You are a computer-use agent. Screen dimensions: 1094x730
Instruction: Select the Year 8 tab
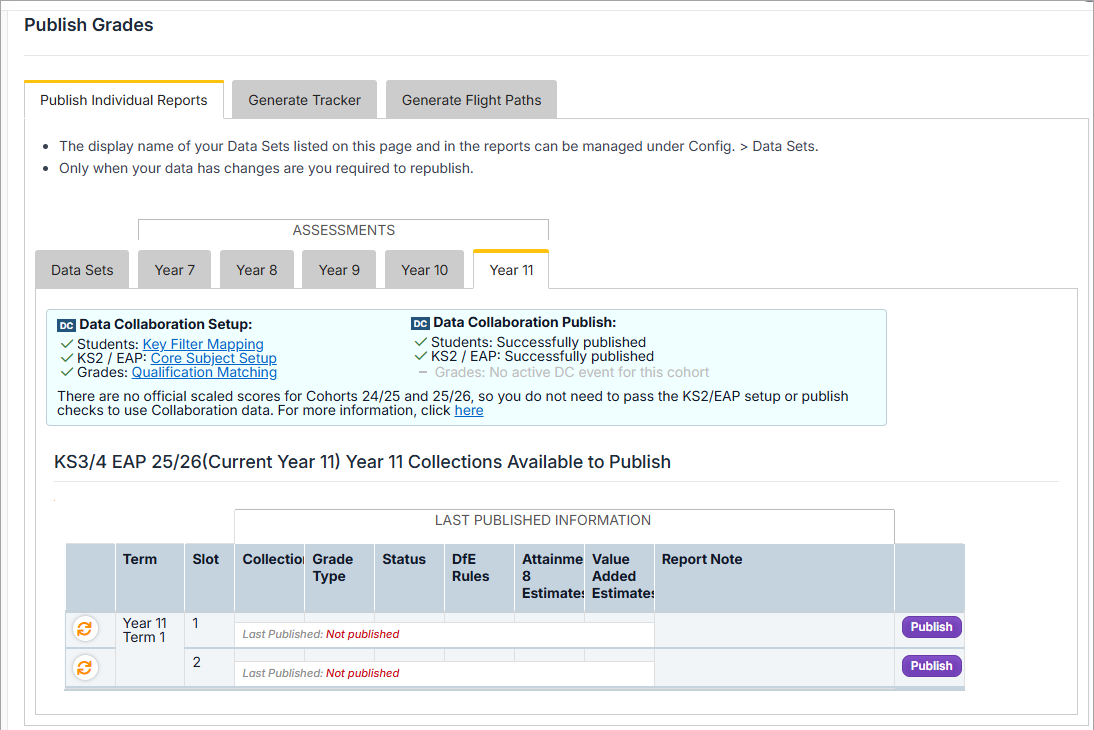tap(257, 270)
